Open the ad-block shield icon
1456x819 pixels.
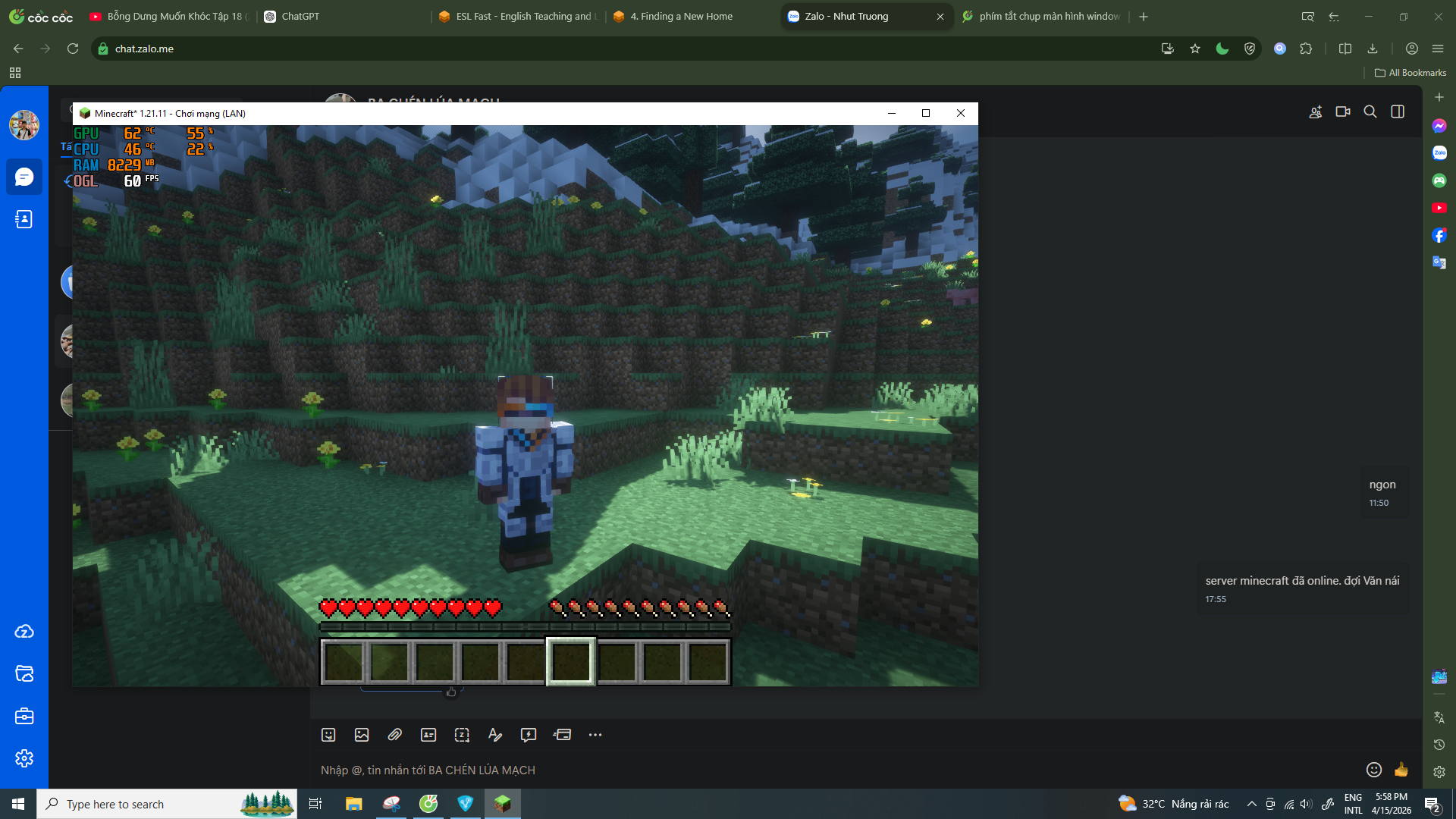[1250, 49]
